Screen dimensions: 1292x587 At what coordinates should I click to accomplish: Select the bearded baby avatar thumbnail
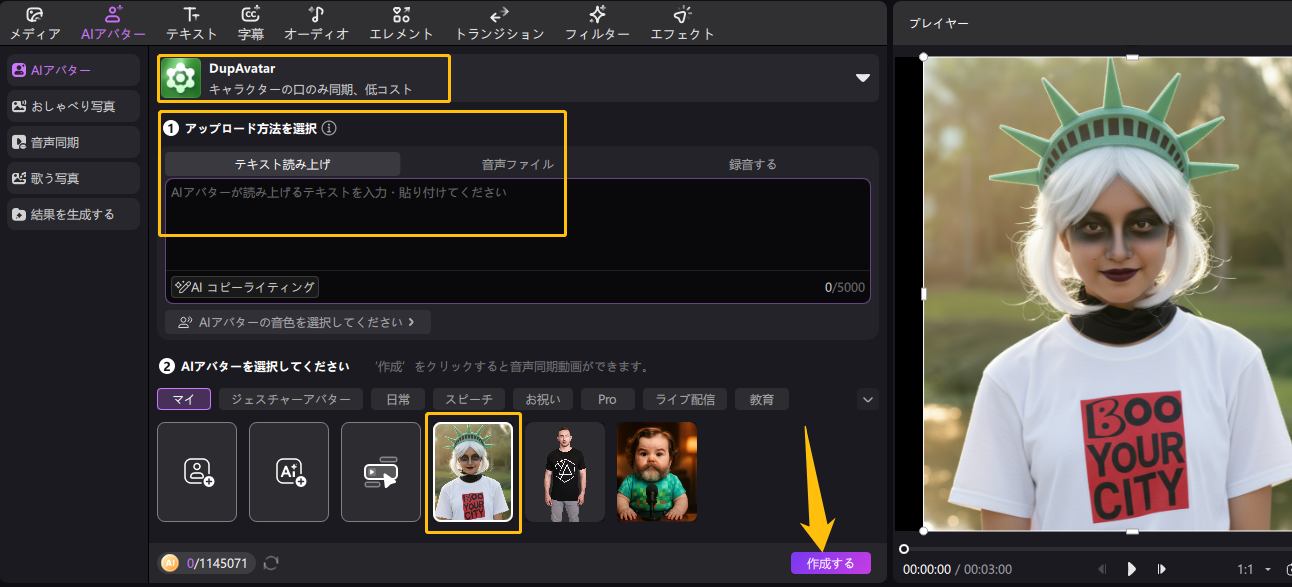[657, 472]
